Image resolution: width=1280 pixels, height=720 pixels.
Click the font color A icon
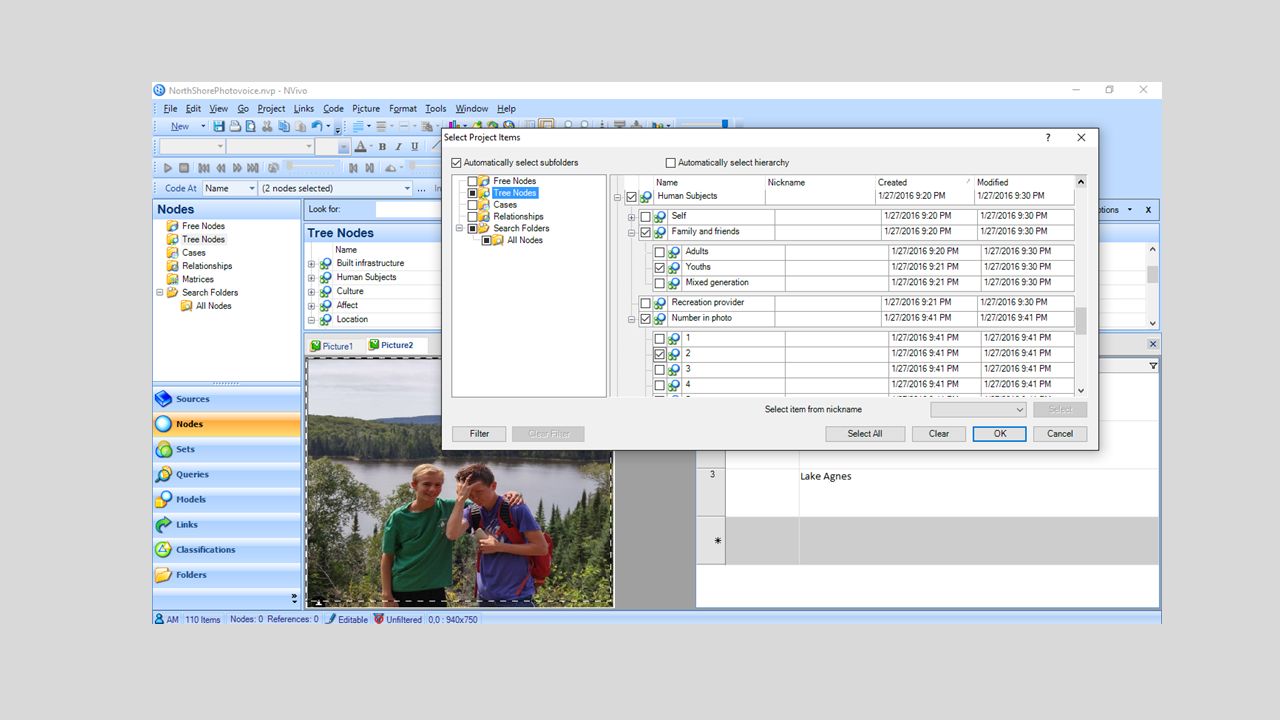tap(360, 147)
